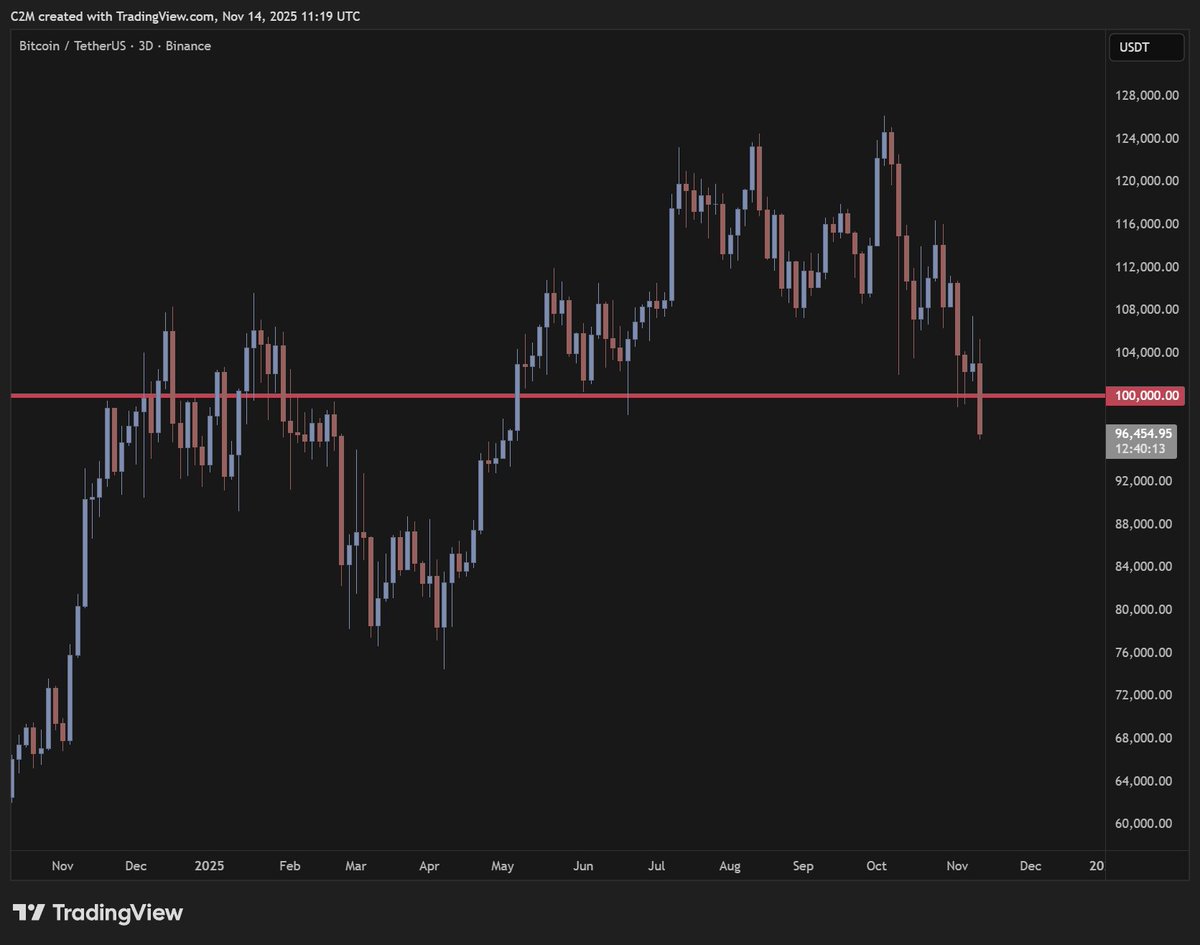Click the Feb label on time axis

289,866
